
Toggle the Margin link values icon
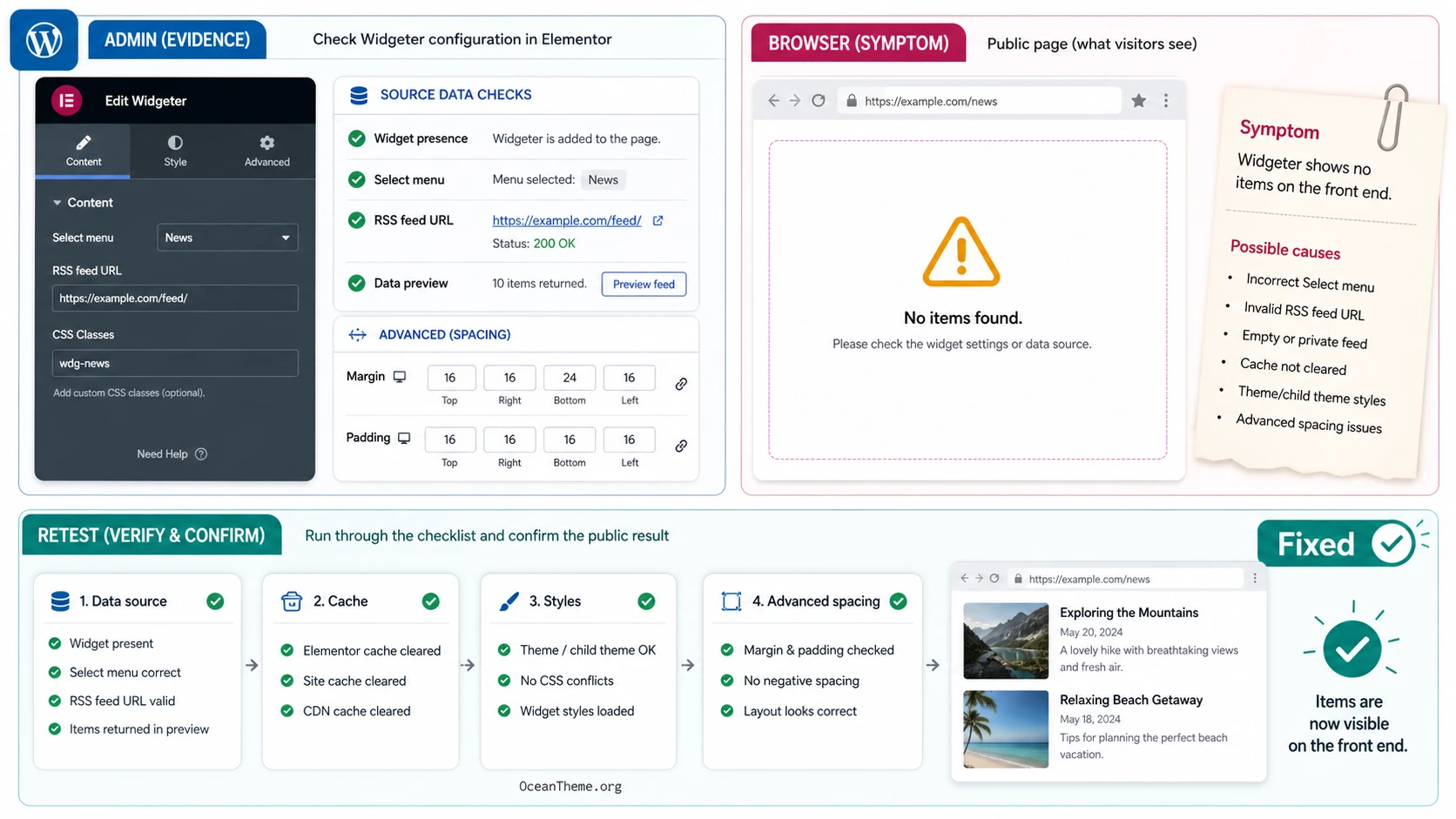681,384
